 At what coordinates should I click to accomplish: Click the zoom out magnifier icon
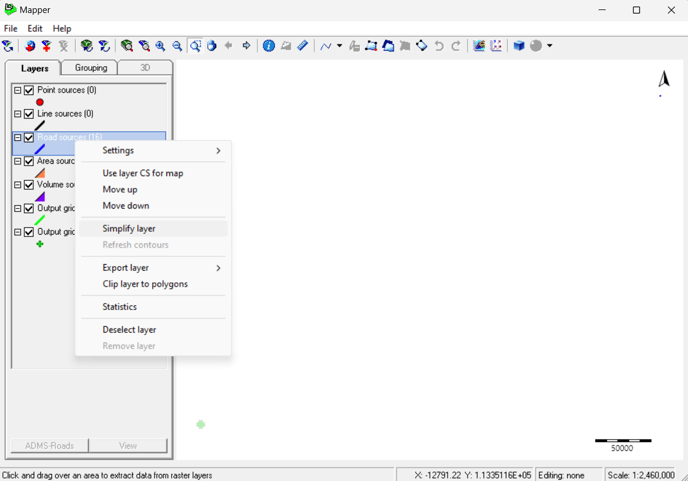(x=177, y=46)
